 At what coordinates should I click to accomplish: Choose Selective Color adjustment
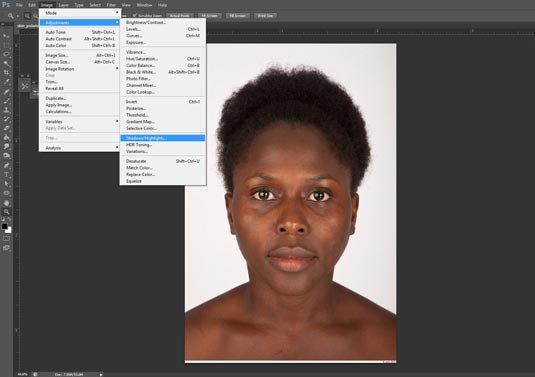(x=163, y=128)
